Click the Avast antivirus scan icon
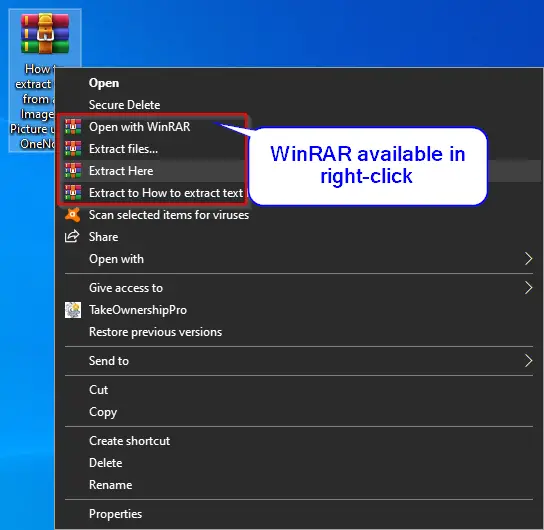The width and height of the screenshot is (544, 530). [x=73, y=215]
